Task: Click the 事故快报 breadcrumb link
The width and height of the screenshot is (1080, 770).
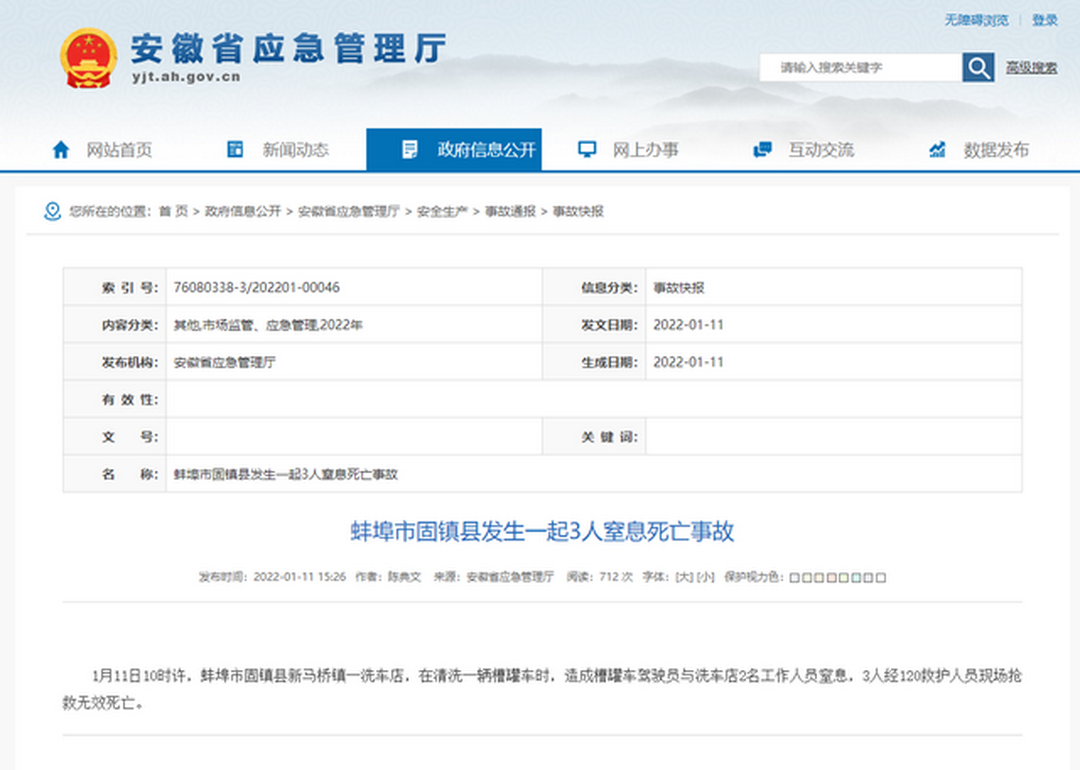Action: click(578, 211)
